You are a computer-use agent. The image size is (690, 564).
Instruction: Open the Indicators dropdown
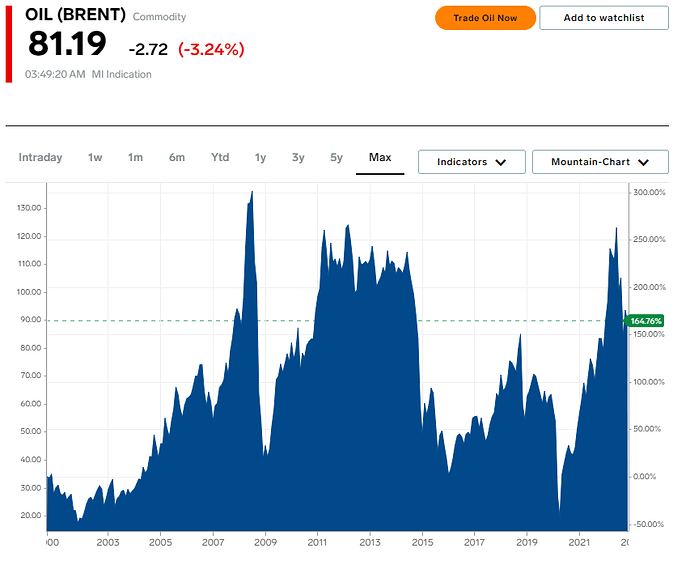tap(472, 162)
